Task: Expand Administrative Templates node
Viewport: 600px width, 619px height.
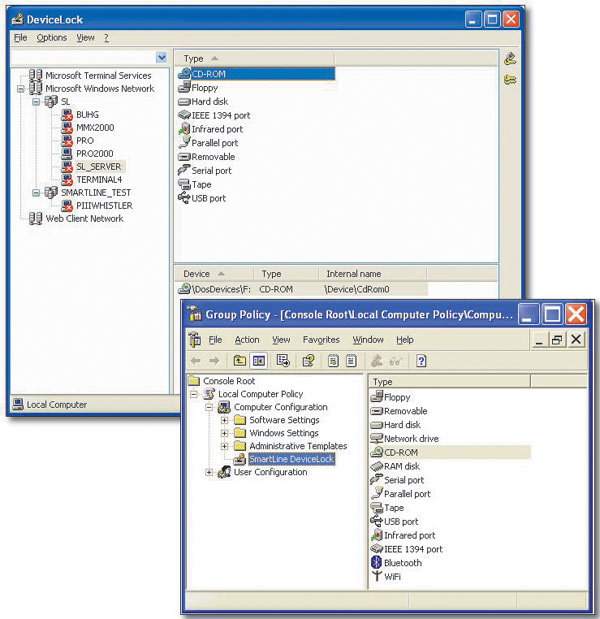Action: pos(225,446)
